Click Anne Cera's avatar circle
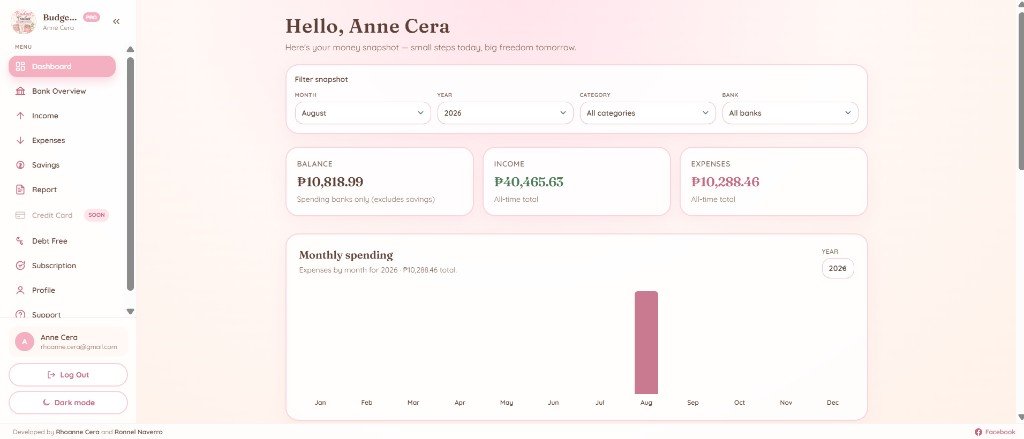The height and width of the screenshot is (439, 1024). [25, 342]
